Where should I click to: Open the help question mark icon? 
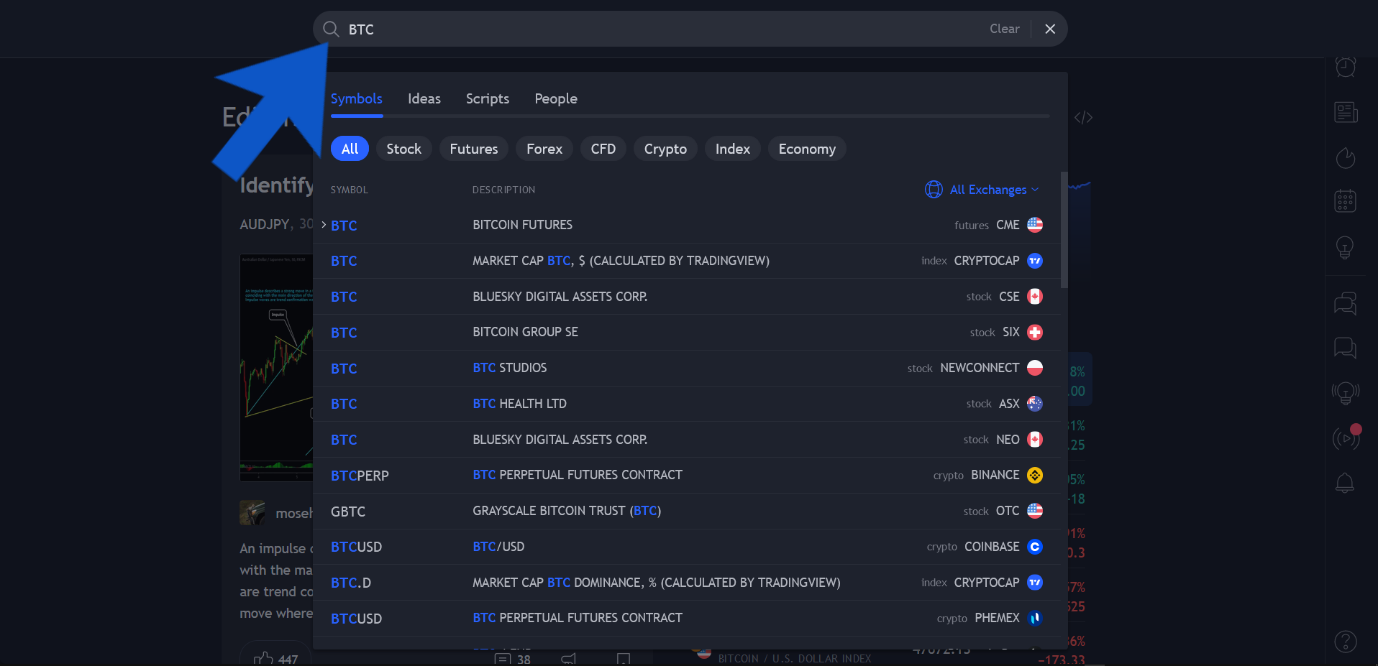[1346, 641]
